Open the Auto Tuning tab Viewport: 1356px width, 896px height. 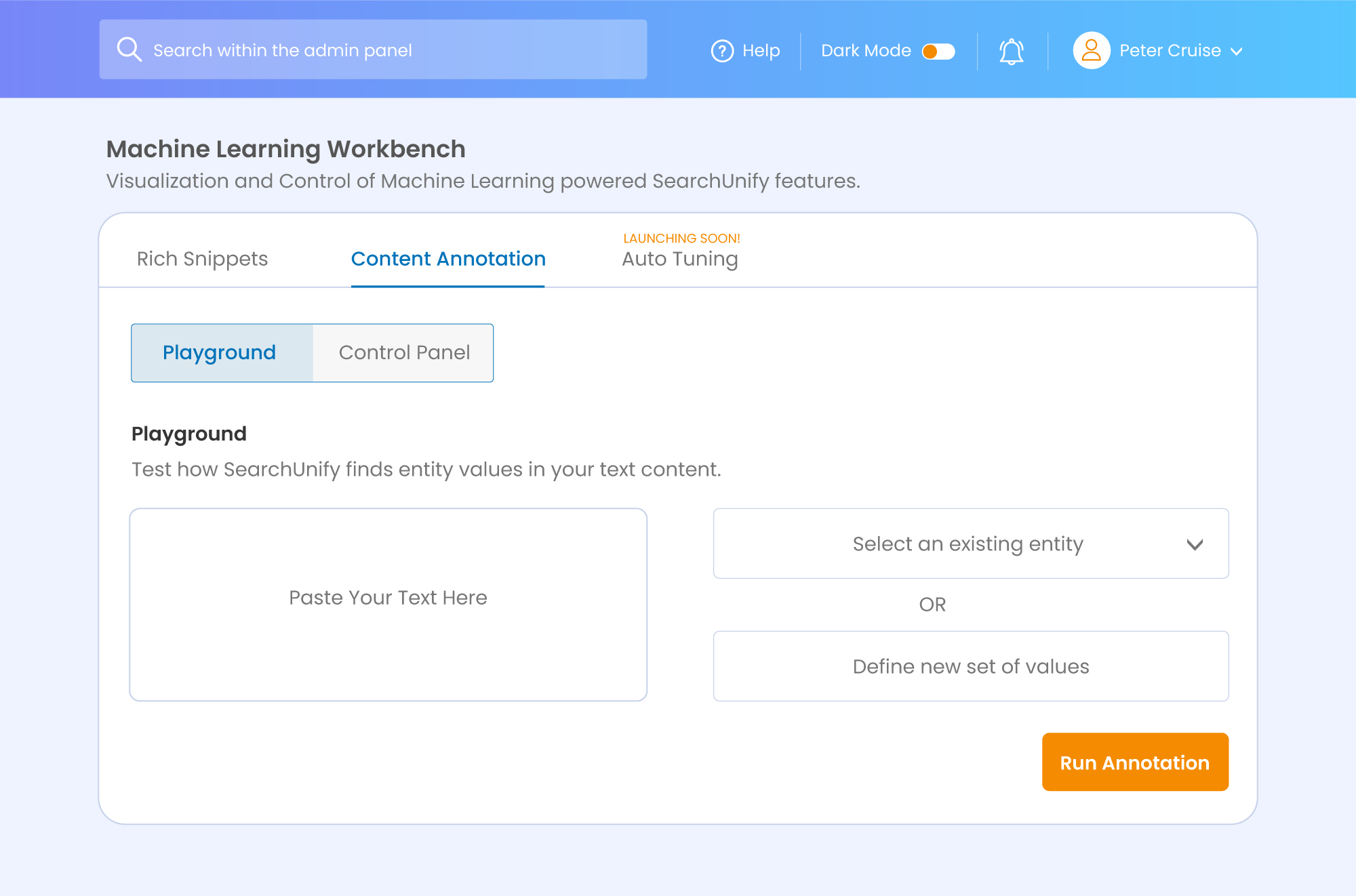[x=680, y=259]
